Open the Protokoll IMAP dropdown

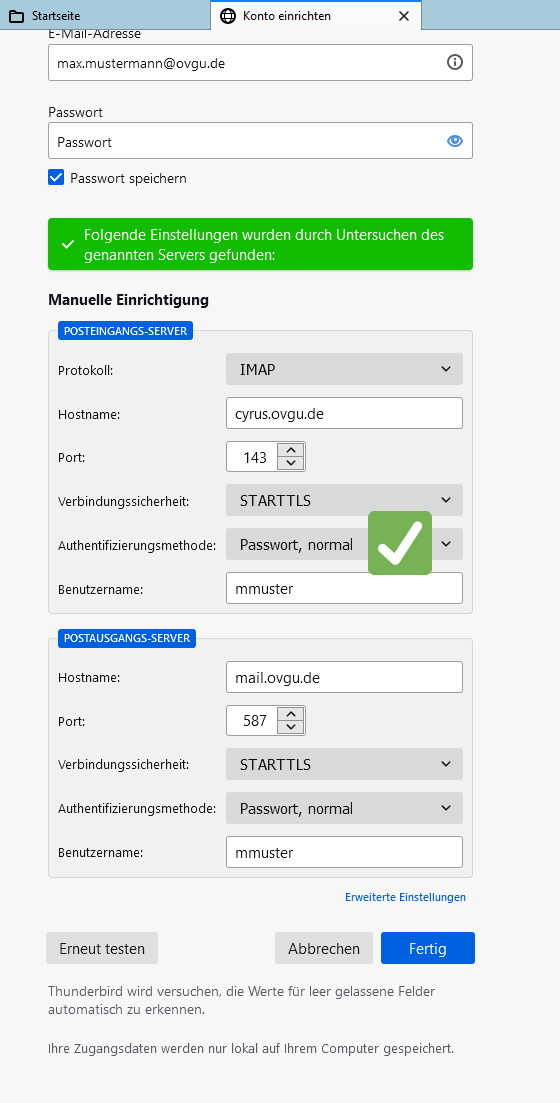click(x=344, y=369)
